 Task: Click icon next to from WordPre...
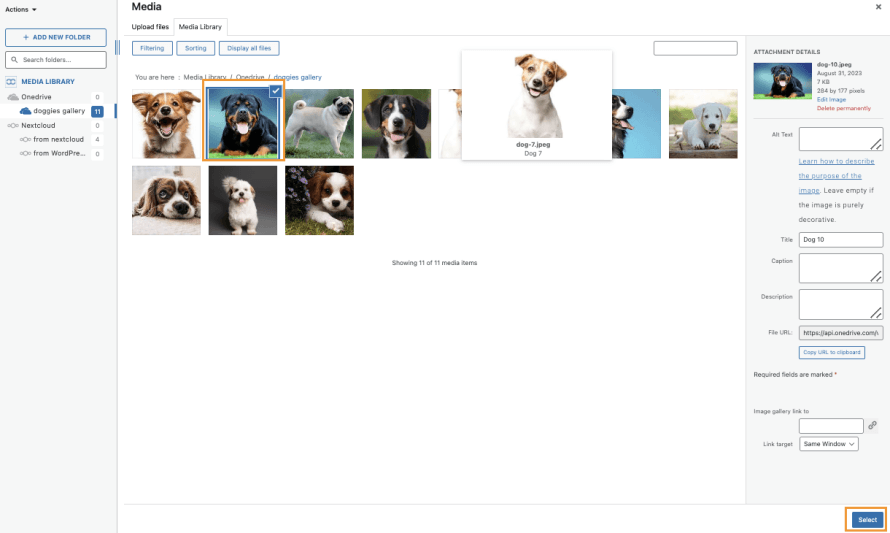(25, 153)
